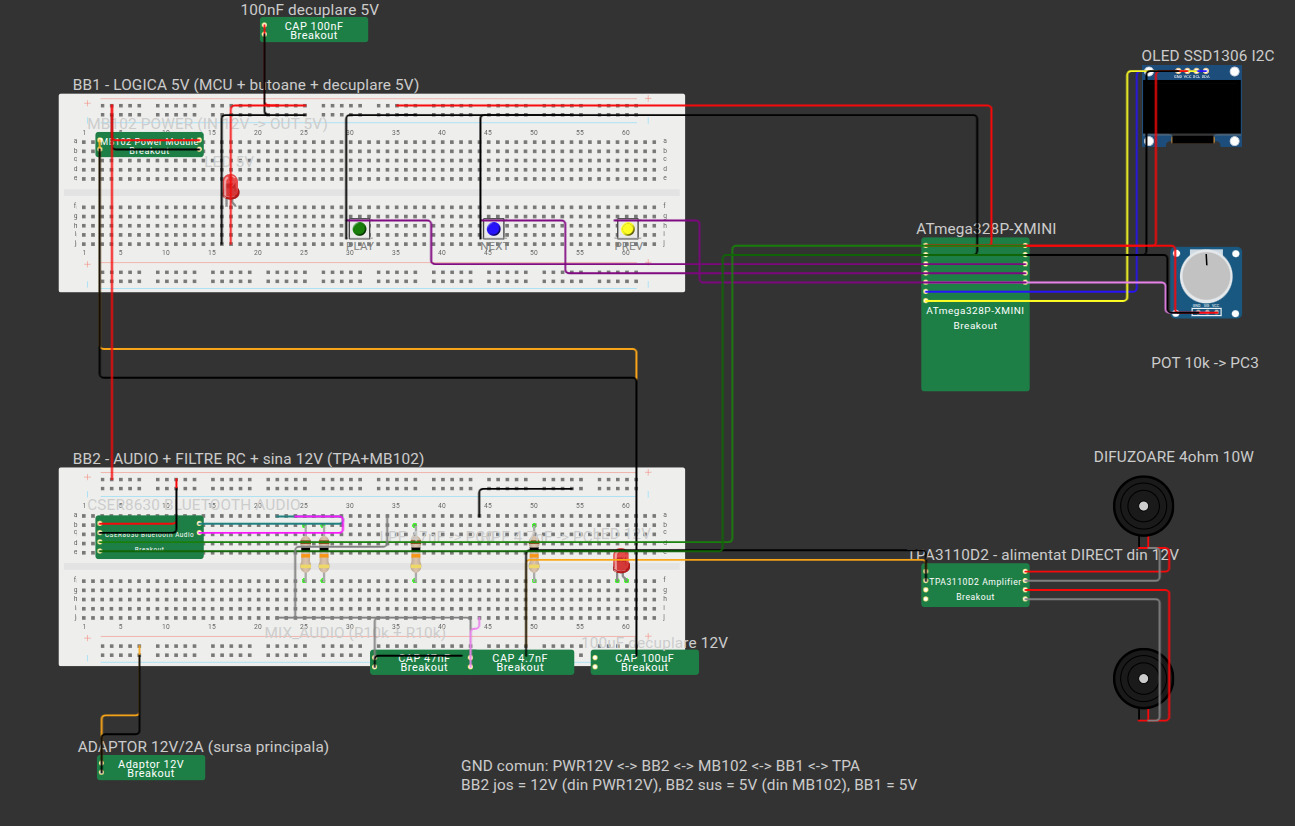
Task: Select the Adaptor 12V Breakout
Action: pyautogui.click(x=151, y=768)
